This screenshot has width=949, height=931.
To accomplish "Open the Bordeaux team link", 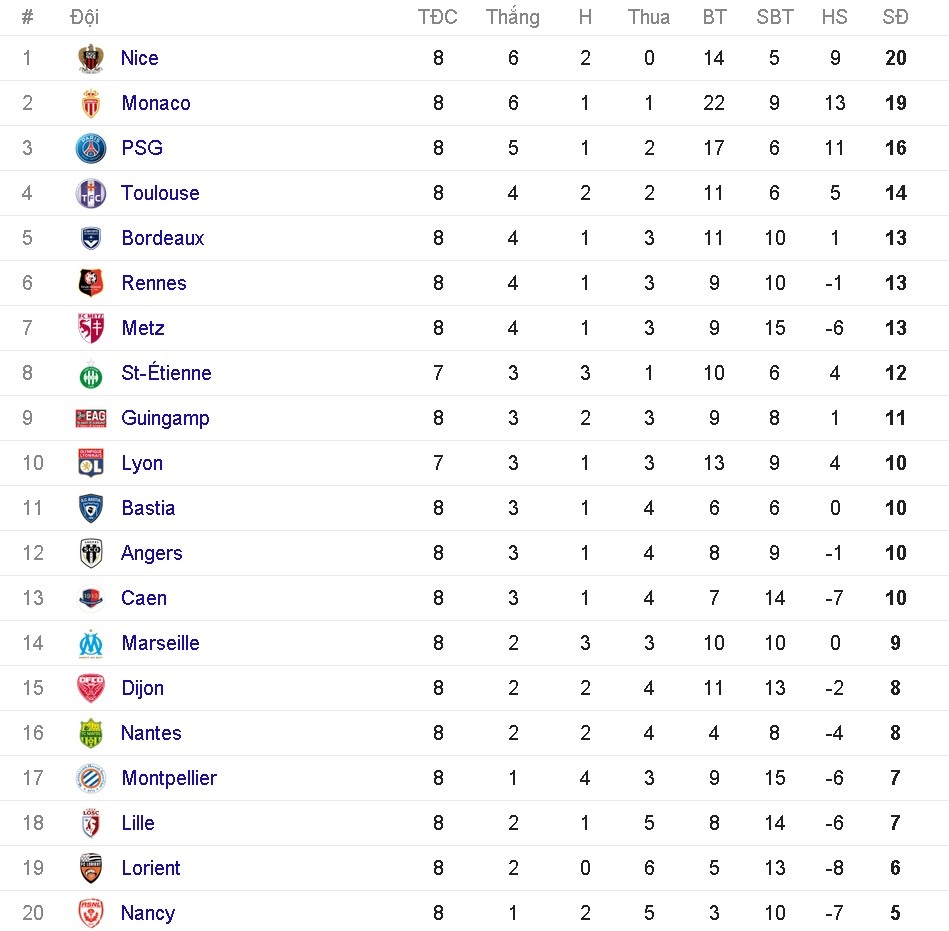I will [x=163, y=238].
